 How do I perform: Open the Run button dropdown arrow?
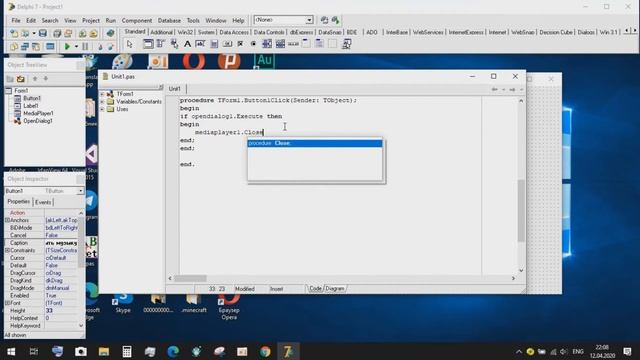[x=76, y=46]
